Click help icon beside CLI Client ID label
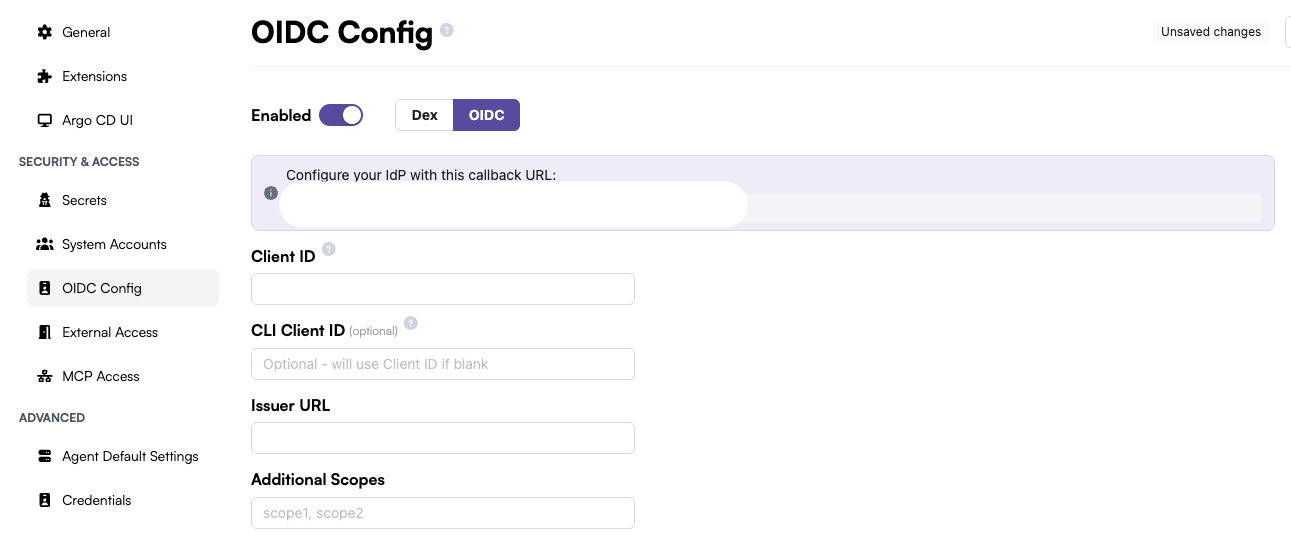Image resolution: width=1291 pixels, height=540 pixels. pyautogui.click(x=411, y=324)
